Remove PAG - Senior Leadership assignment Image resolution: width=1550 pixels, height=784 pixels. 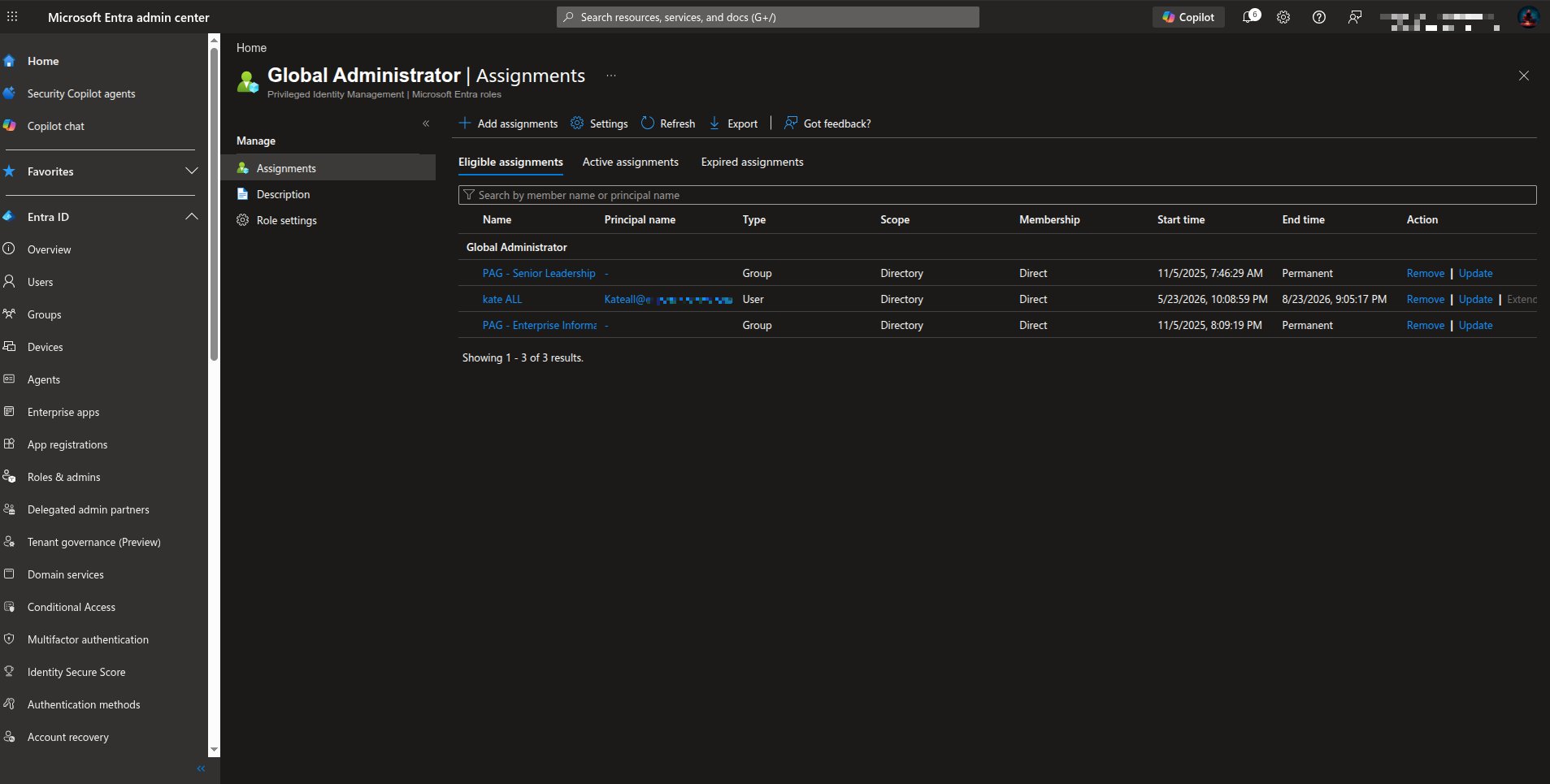coord(1426,274)
